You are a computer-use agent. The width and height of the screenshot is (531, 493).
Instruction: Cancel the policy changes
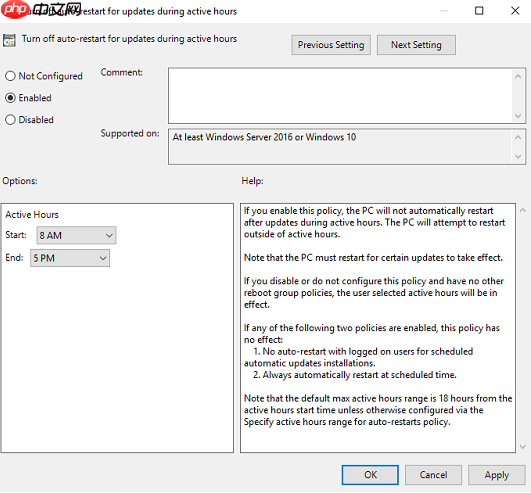click(433, 475)
